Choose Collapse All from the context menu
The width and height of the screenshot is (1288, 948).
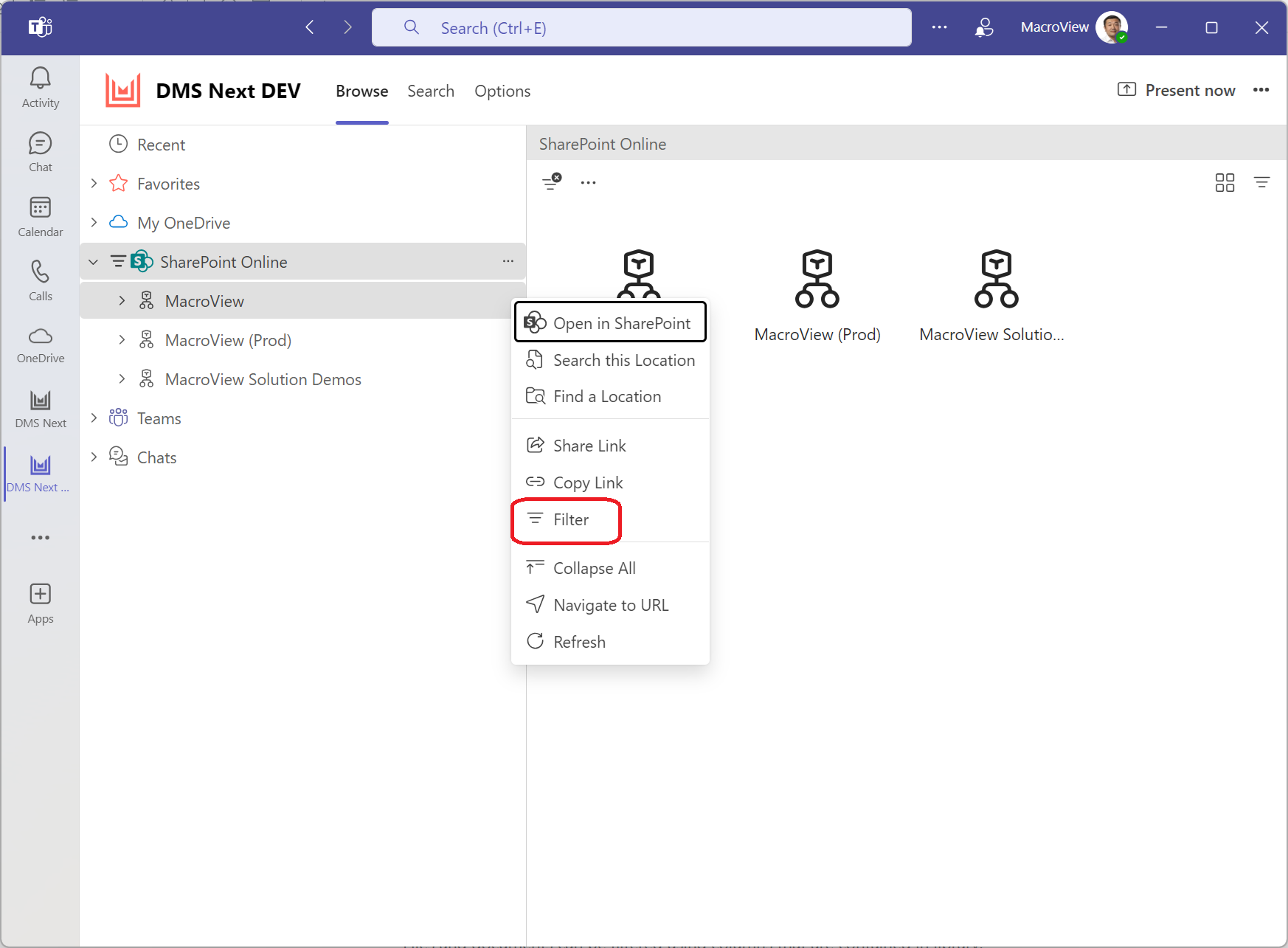point(610,568)
